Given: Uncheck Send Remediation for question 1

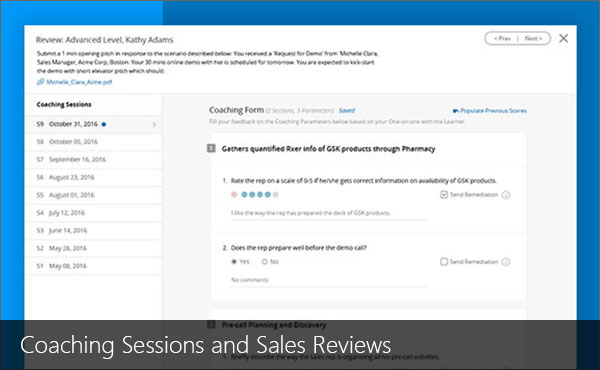Looking at the screenshot, I should coord(444,195).
